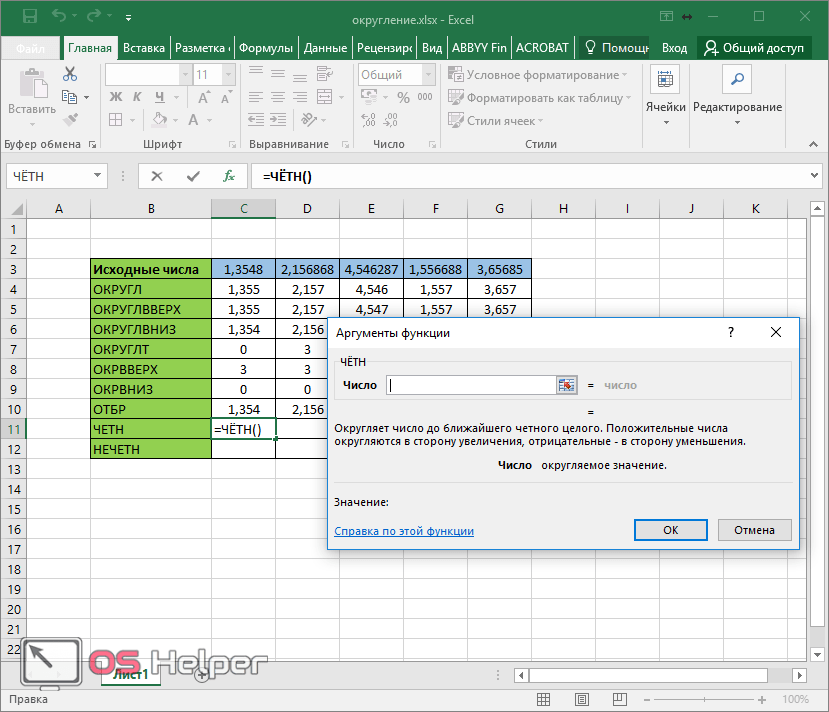Click the increase font size icon

click(x=204, y=97)
